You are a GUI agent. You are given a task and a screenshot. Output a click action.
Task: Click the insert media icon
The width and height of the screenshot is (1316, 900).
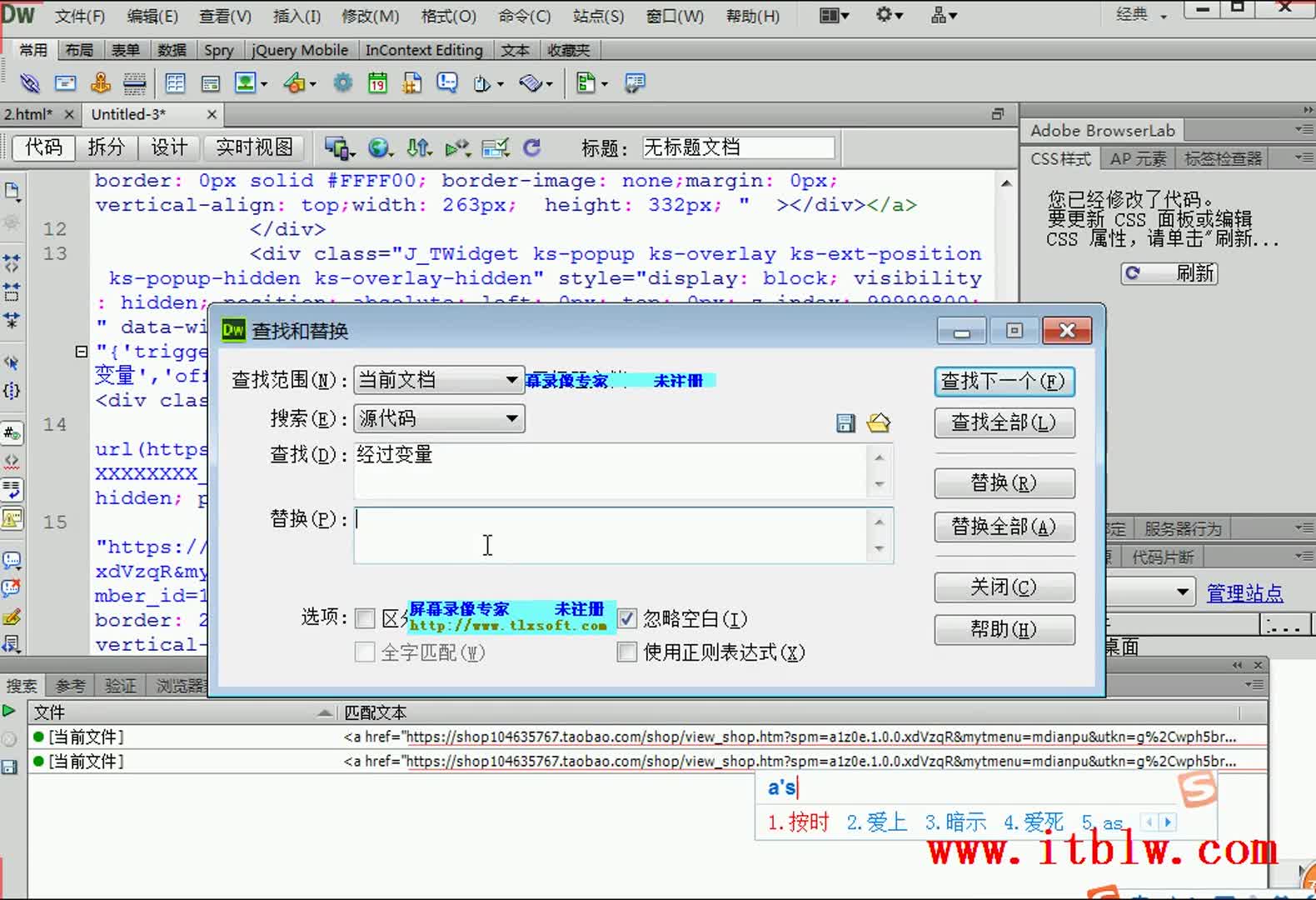pos(294,83)
